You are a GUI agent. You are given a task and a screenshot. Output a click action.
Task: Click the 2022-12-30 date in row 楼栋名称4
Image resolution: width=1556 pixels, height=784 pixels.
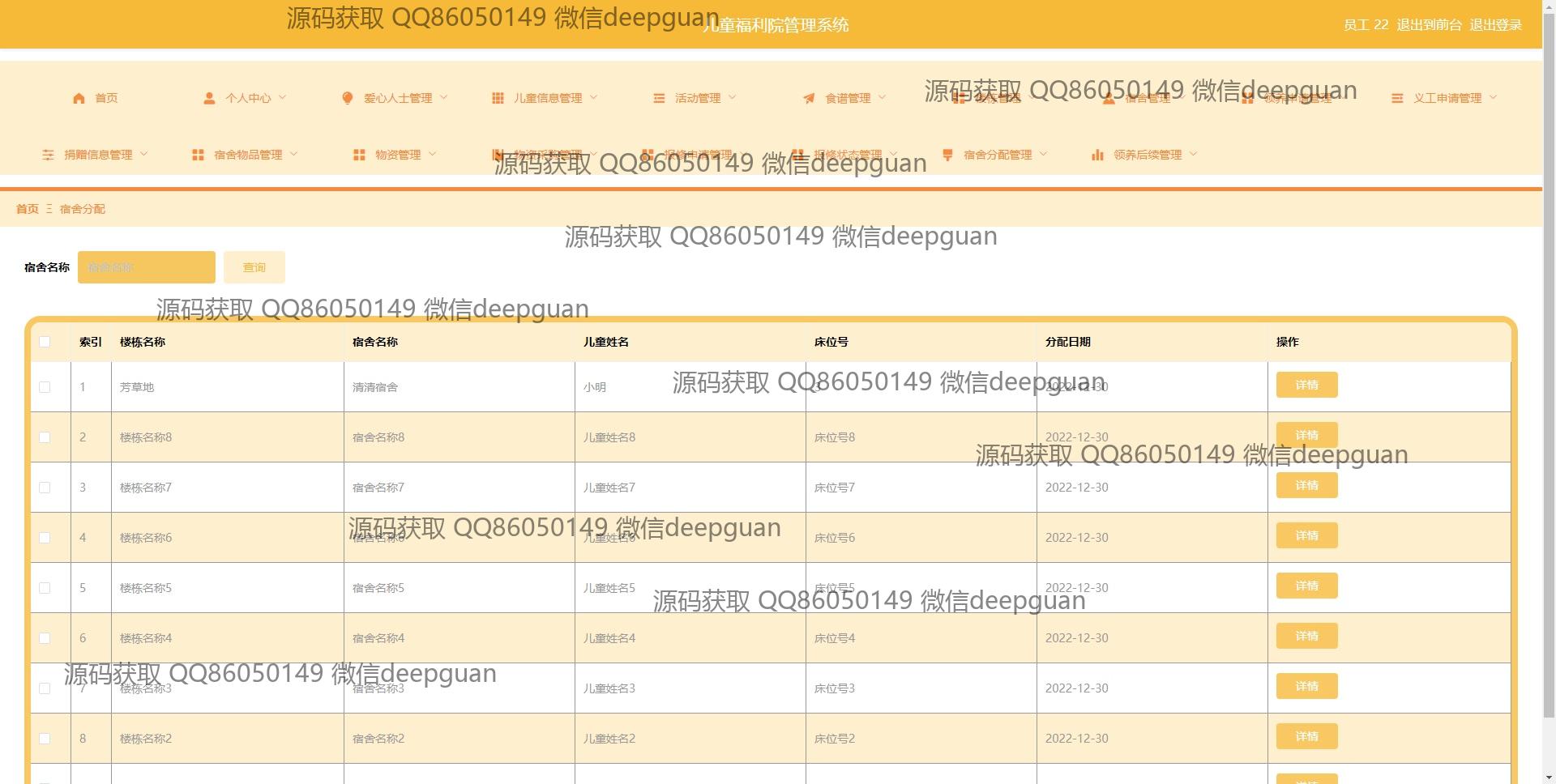[x=1077, y=638]
